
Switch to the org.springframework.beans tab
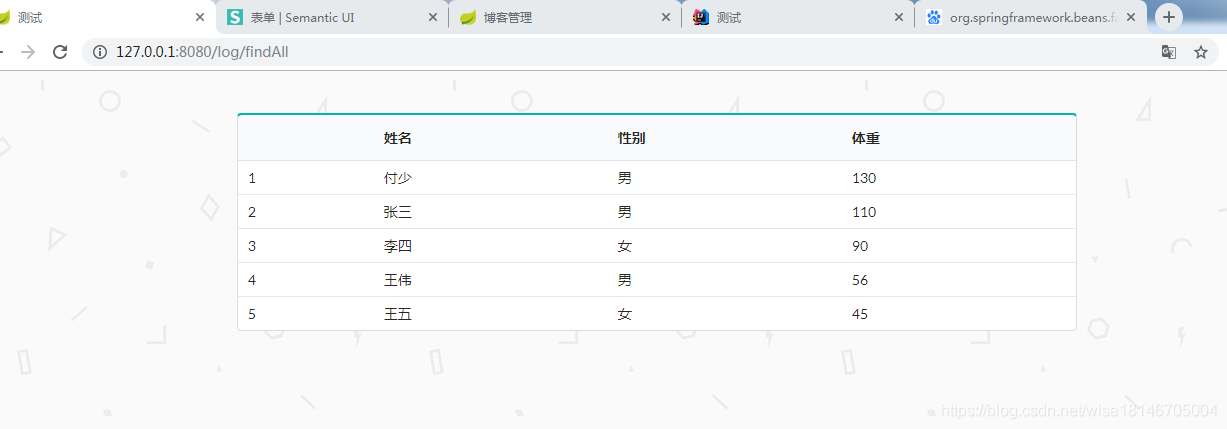coord(1029,18)
